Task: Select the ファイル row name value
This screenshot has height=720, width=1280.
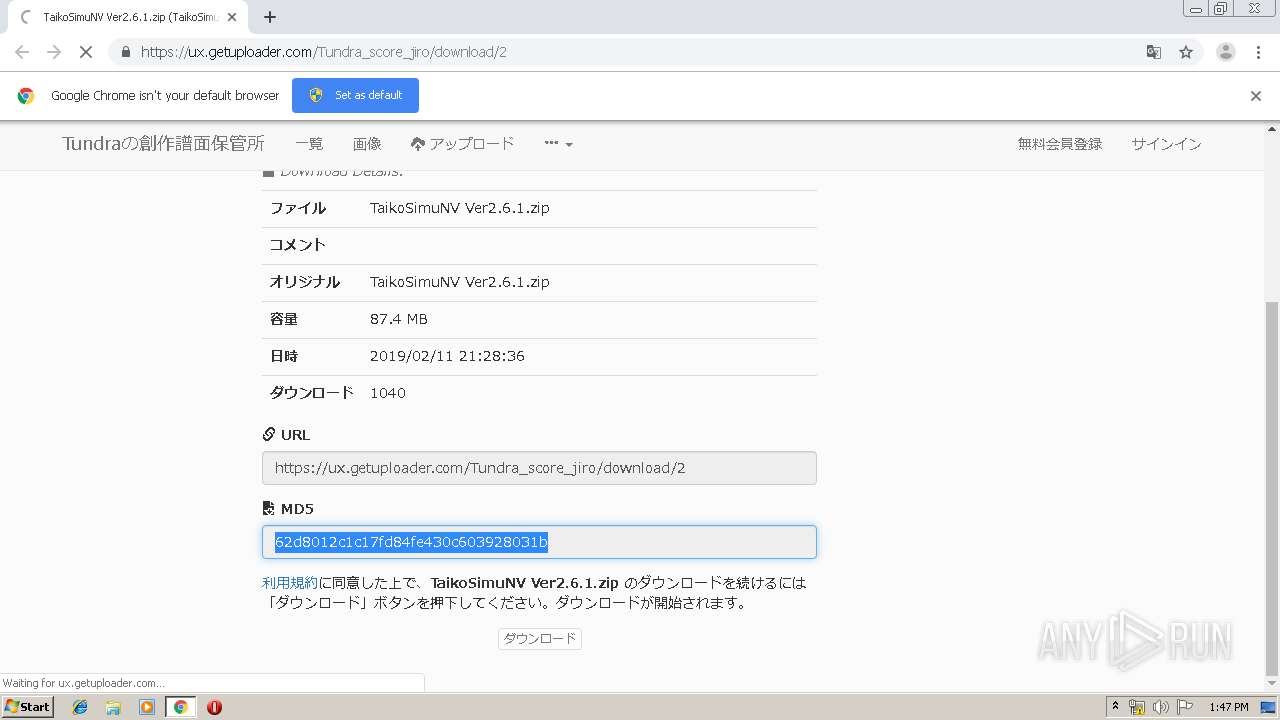Action: tap(459, 208)
